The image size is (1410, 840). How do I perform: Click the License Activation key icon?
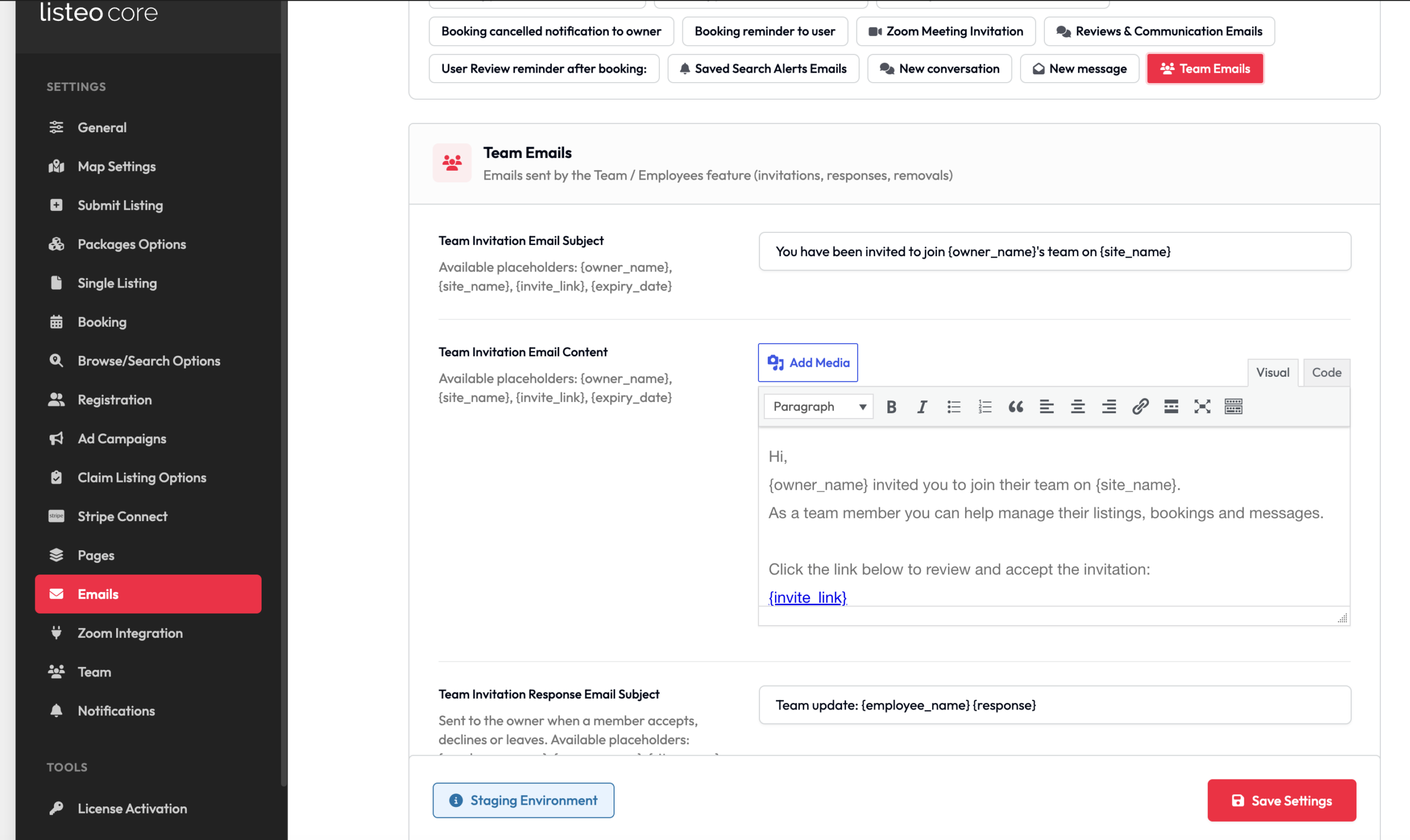pyautogui.click(x=56, y=808)
